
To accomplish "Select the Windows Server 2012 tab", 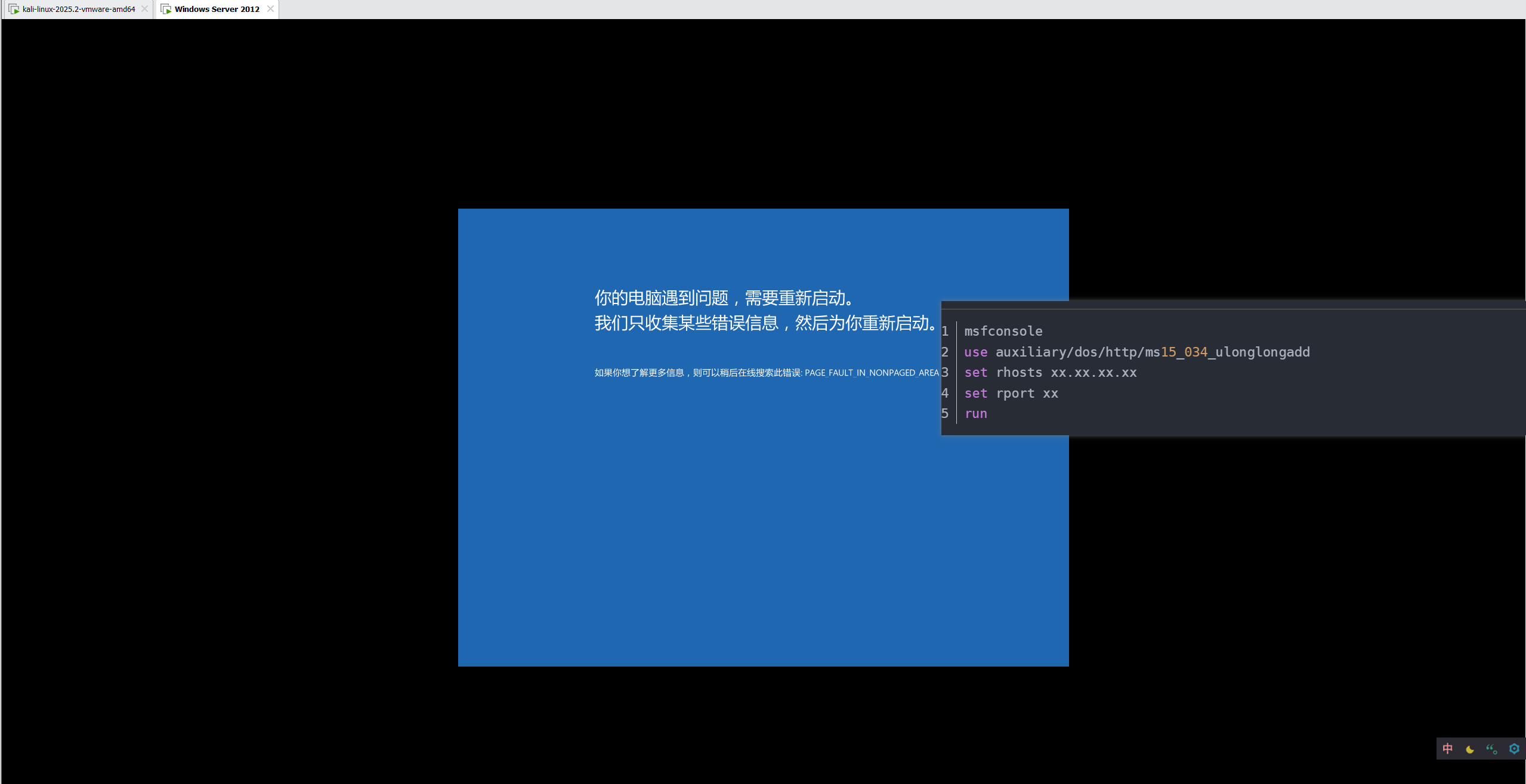I will pos(217,9).
